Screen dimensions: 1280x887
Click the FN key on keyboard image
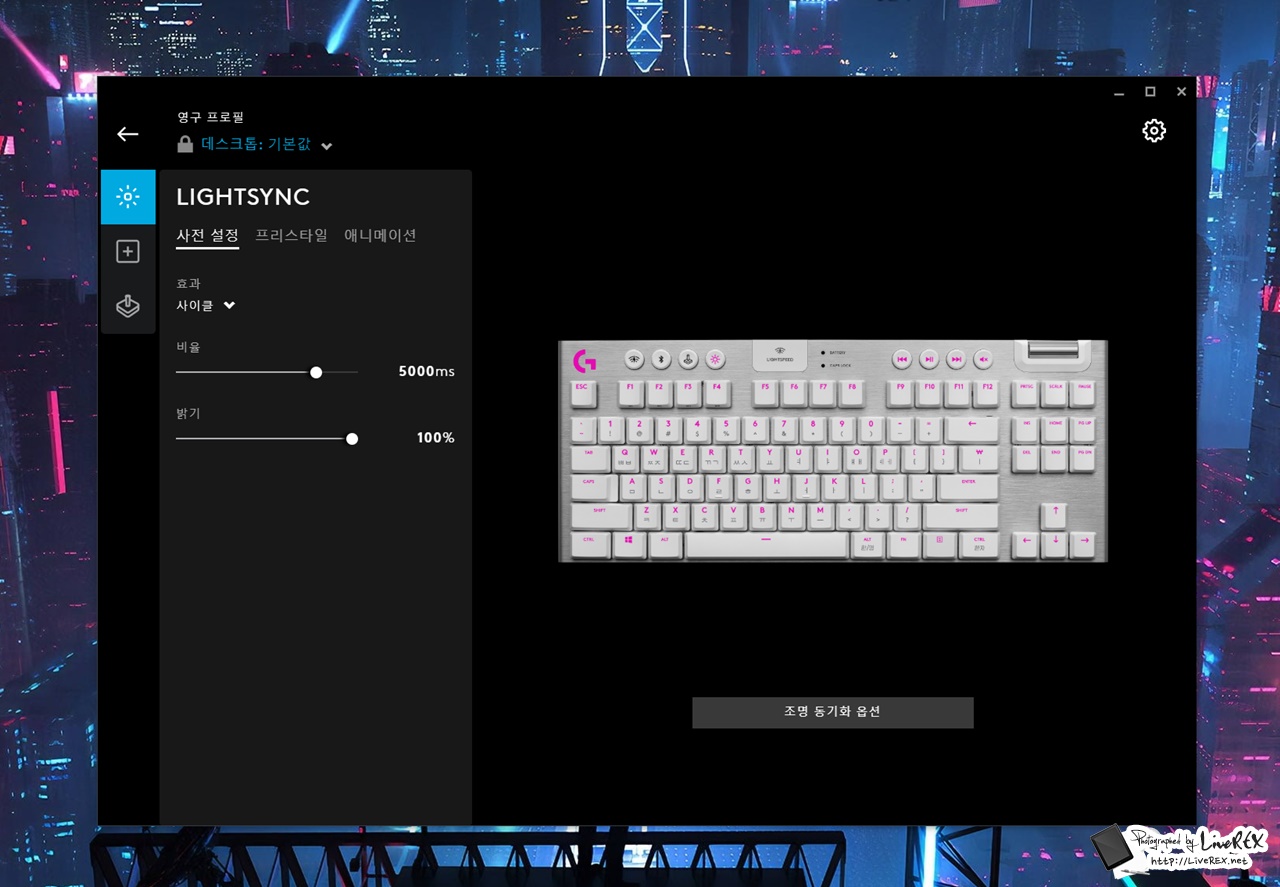coord(903,544)
